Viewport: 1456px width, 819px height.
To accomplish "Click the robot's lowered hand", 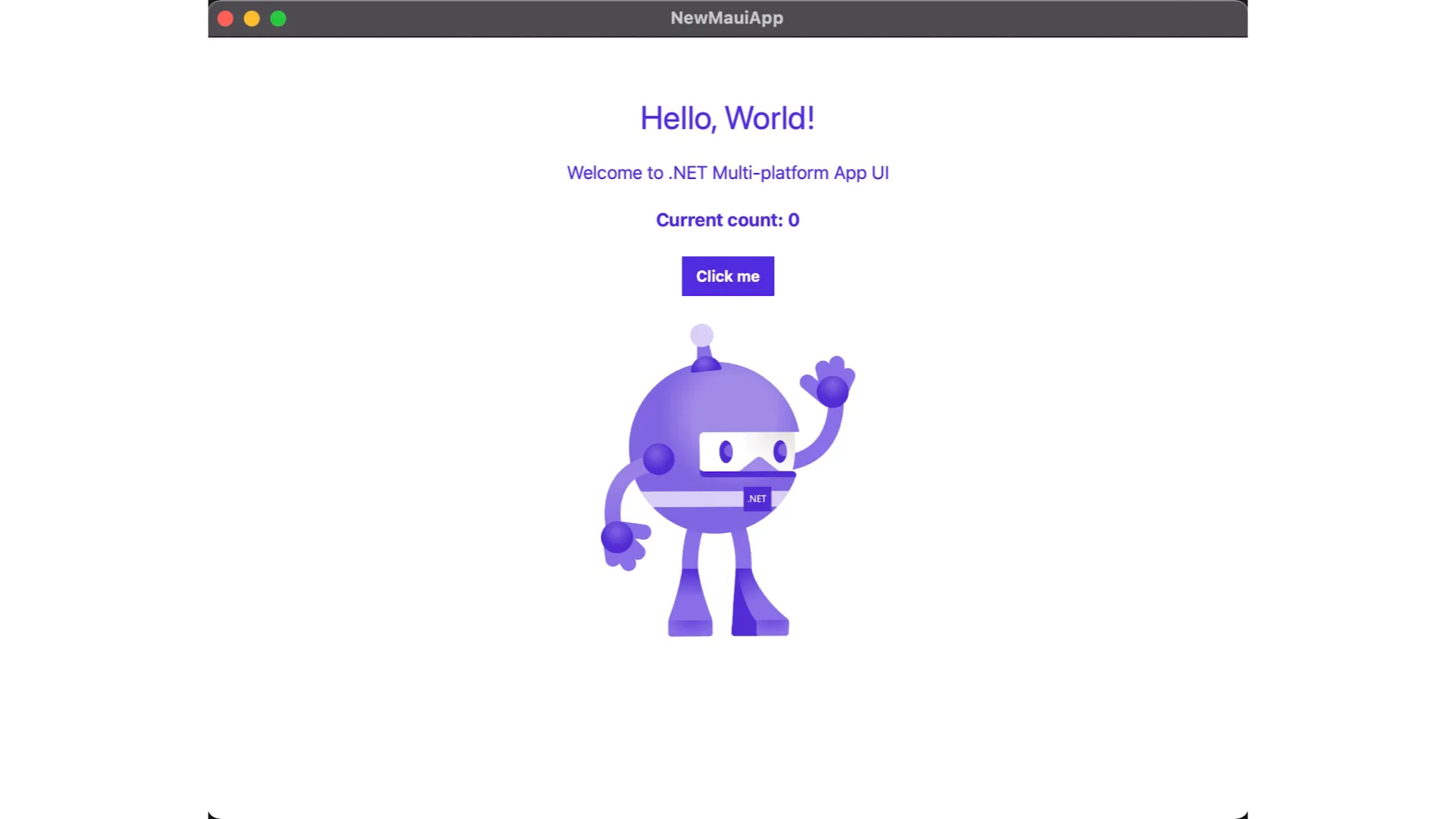I will 623,544.
